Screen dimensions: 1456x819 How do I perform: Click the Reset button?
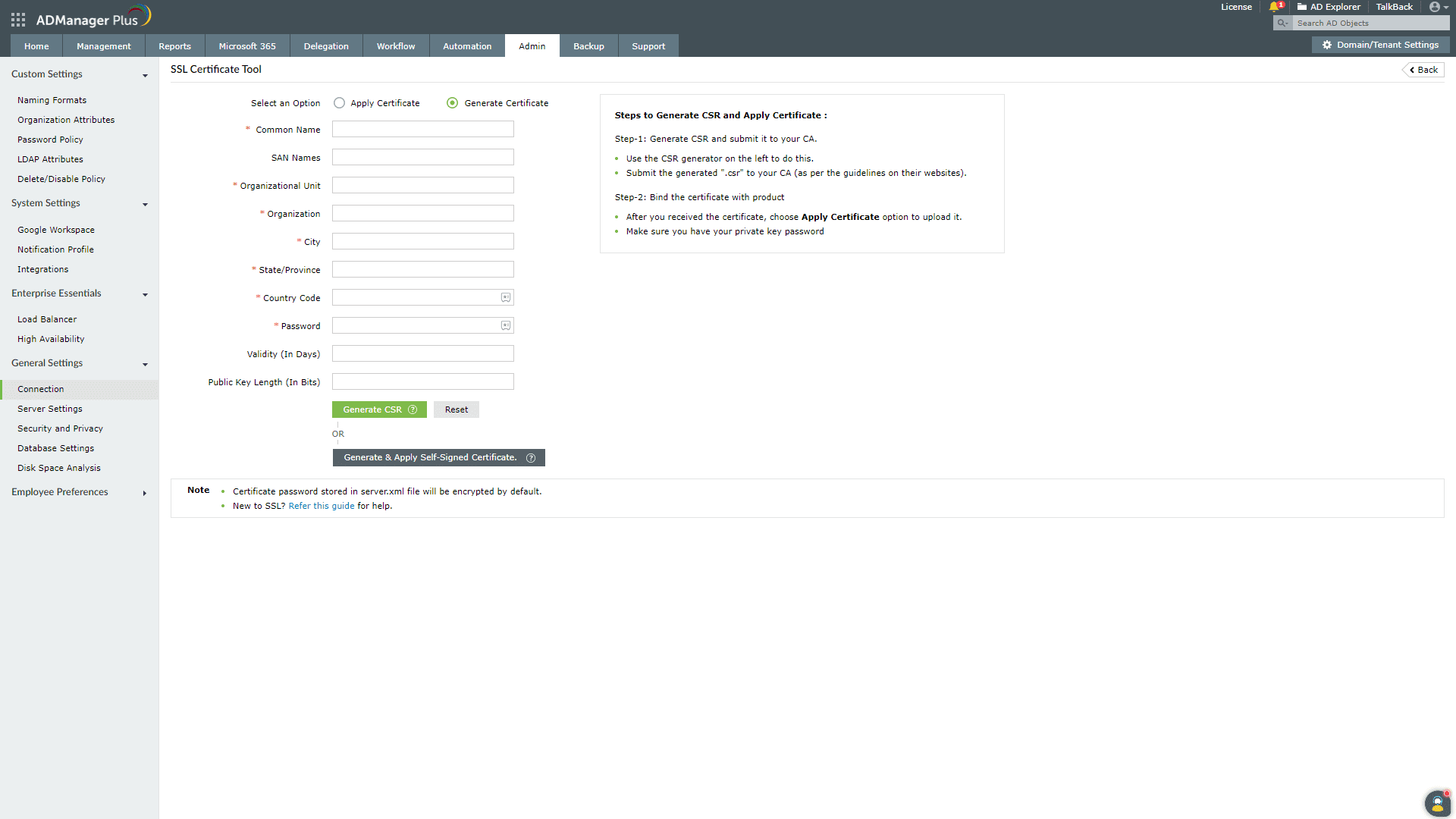point(457,409)
